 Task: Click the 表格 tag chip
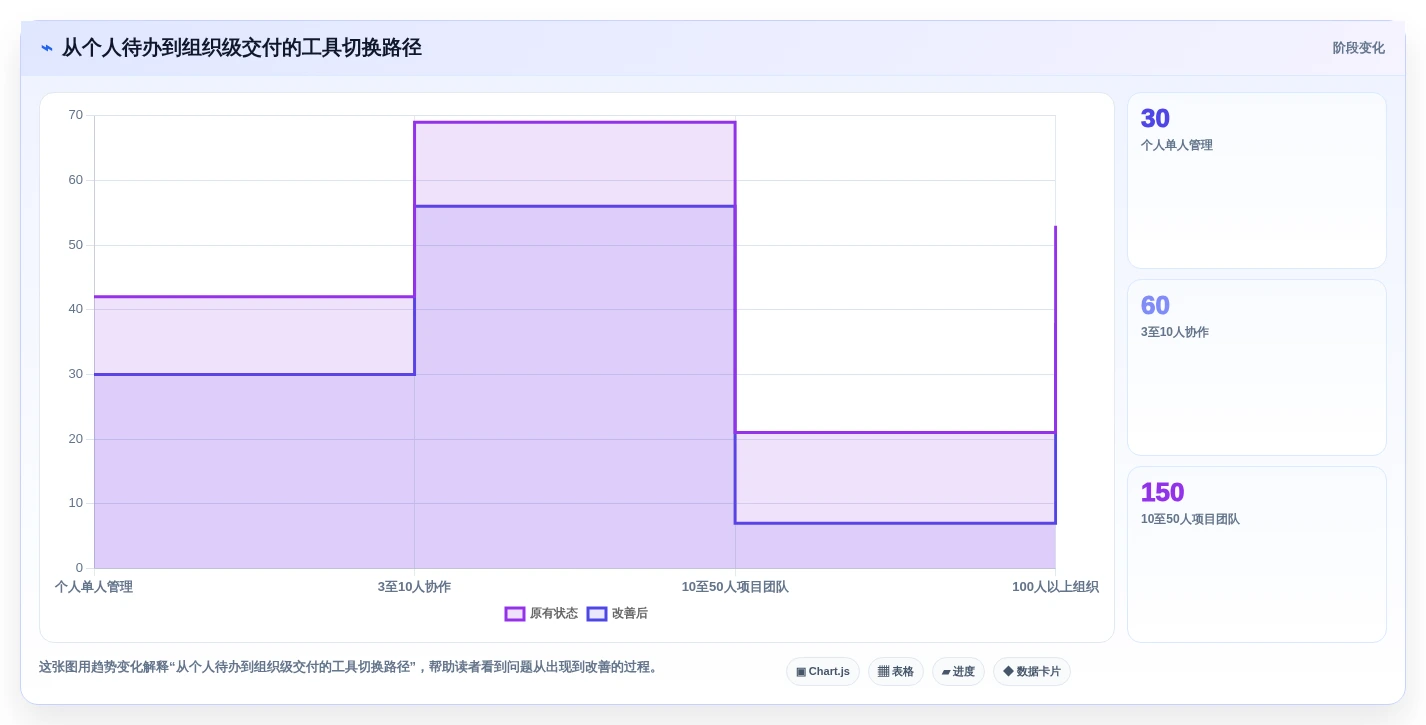point(896,672)
